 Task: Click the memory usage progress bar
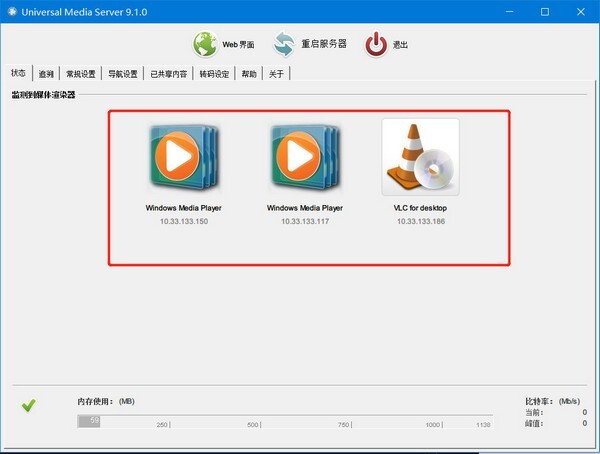pos(285,421)
